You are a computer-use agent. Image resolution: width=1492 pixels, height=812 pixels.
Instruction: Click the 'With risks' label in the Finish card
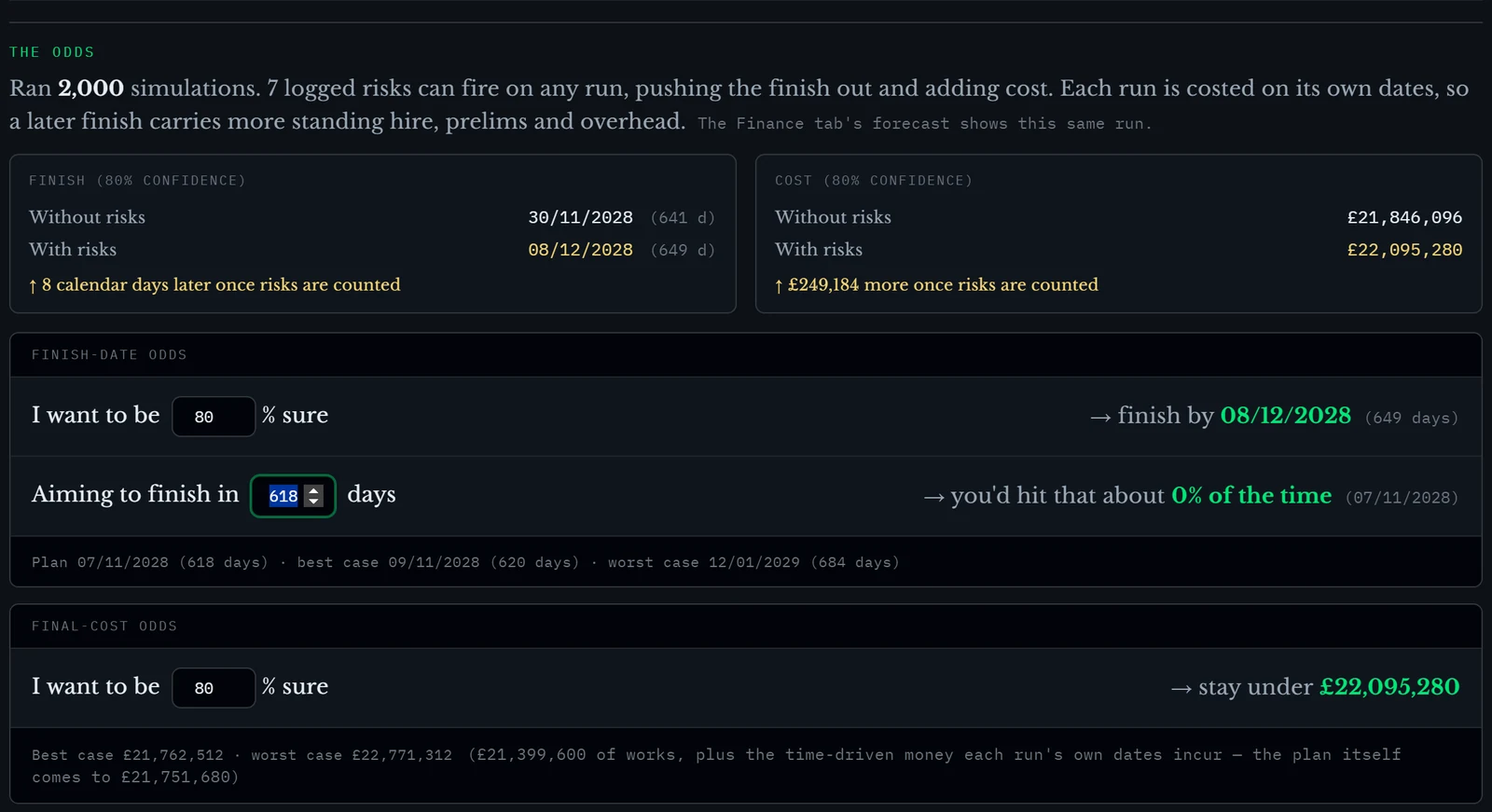click(x=73, y=250)
